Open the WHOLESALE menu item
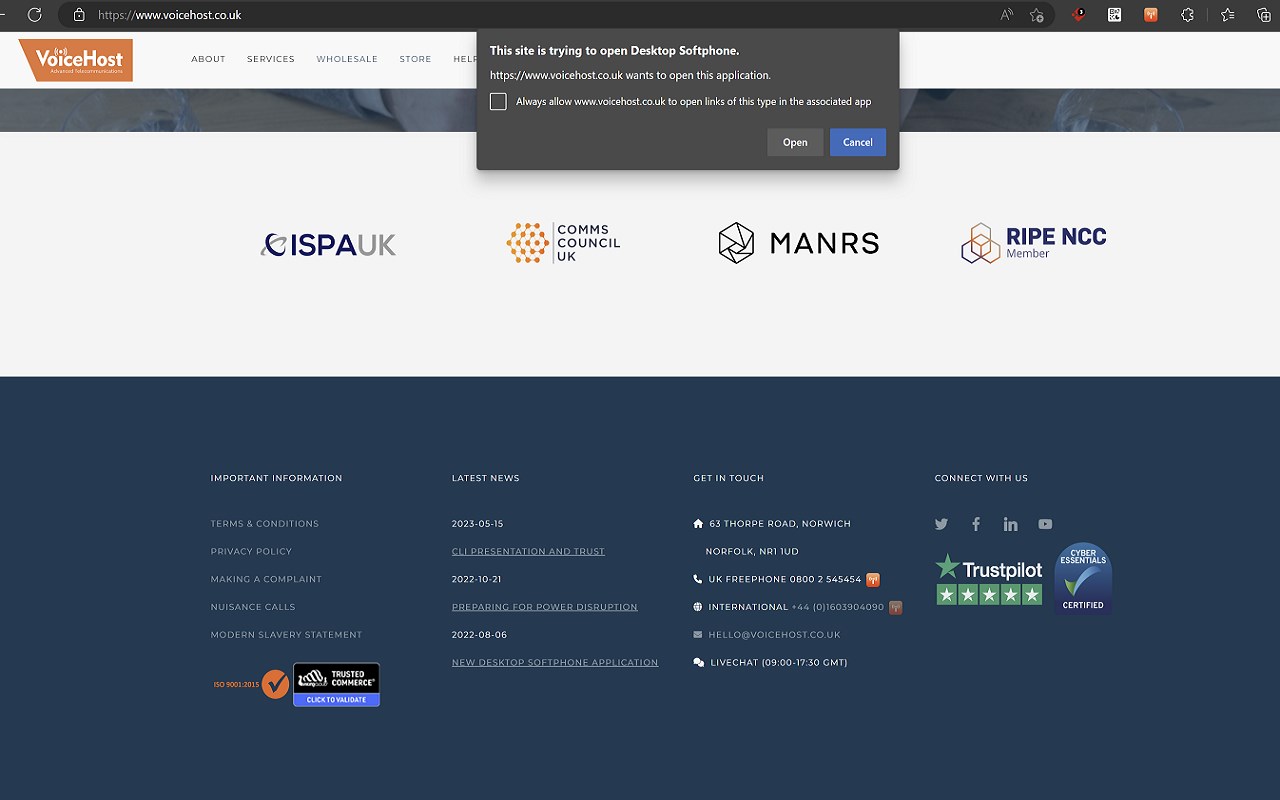 point(347,59)
